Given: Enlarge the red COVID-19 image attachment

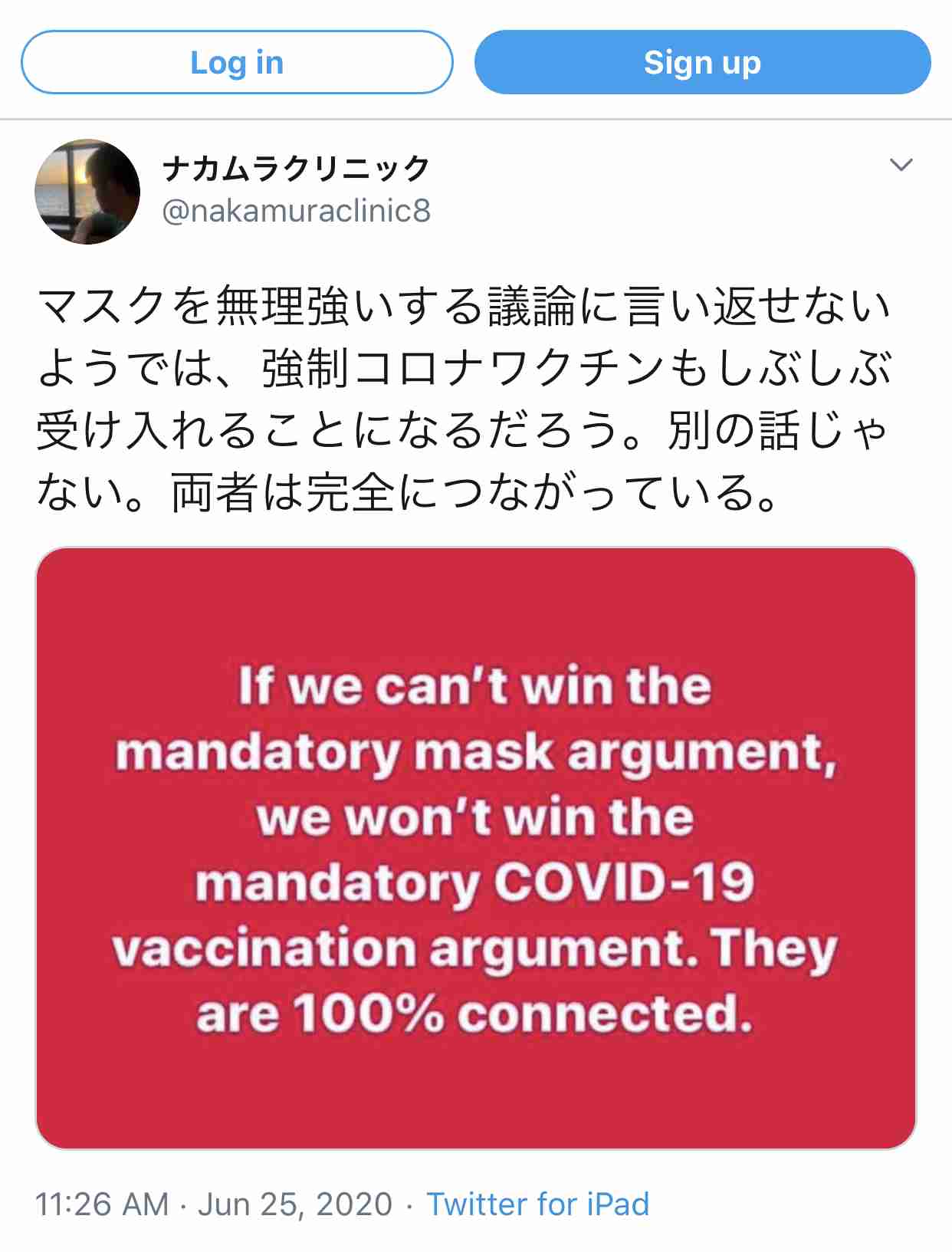Looking at the screenshot, I should click(476, 848).
